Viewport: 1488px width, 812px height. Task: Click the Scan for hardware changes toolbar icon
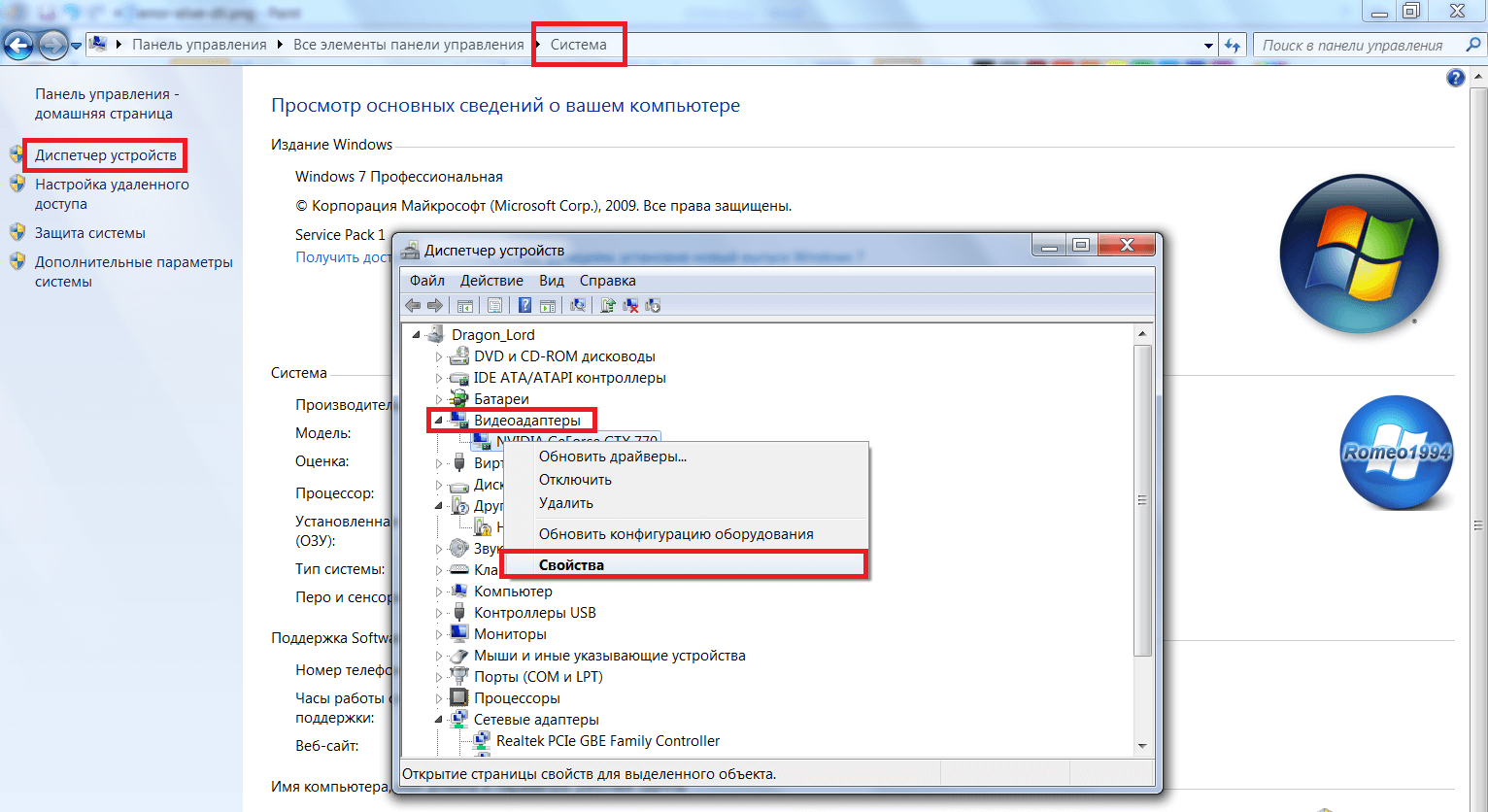tap(578, 305)
